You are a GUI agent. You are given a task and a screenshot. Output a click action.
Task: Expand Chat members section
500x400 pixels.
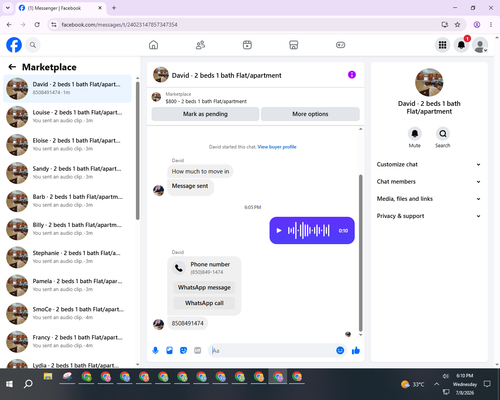(x=429, y=182)
